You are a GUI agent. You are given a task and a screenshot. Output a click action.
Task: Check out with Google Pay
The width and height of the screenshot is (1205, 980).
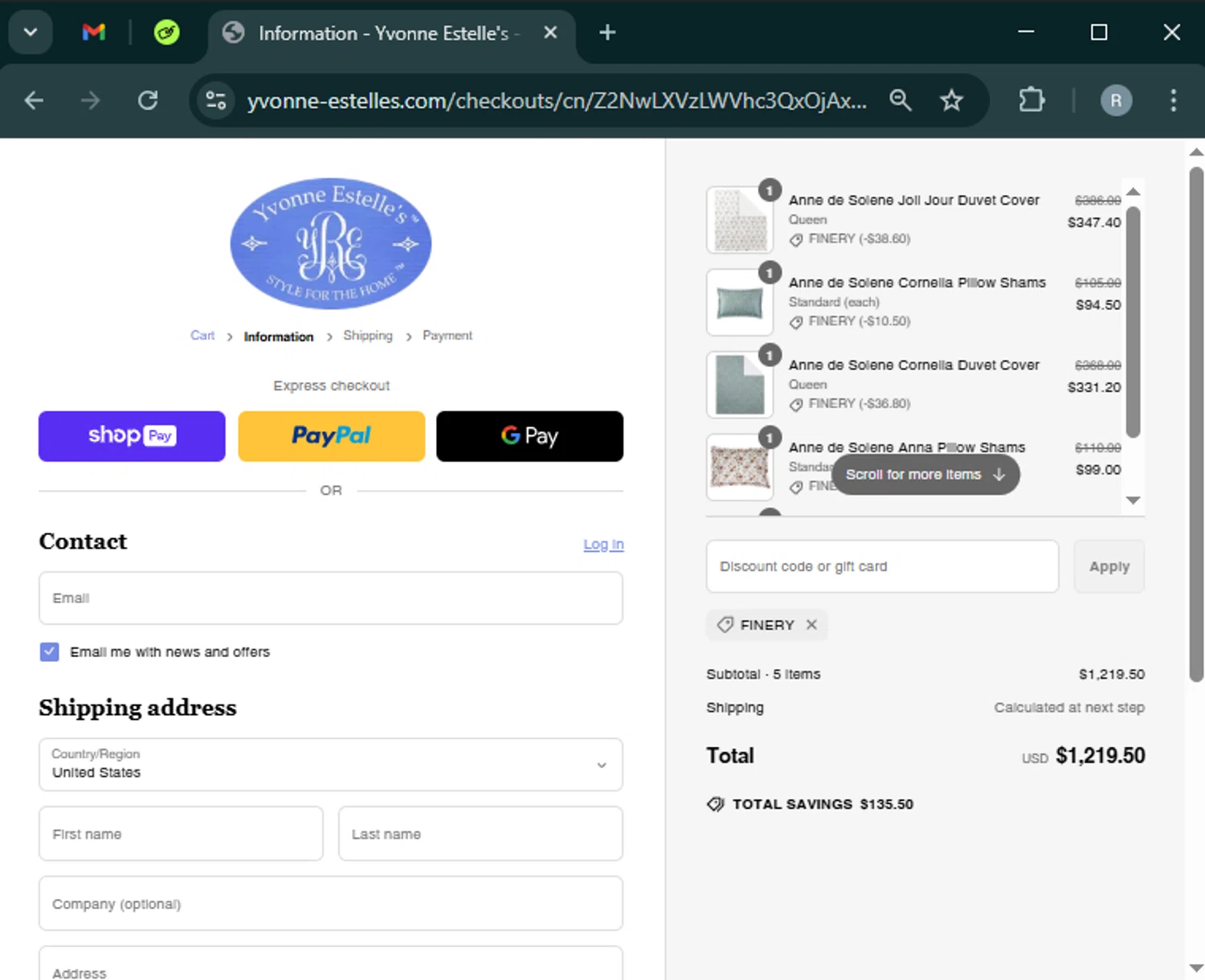529,436
